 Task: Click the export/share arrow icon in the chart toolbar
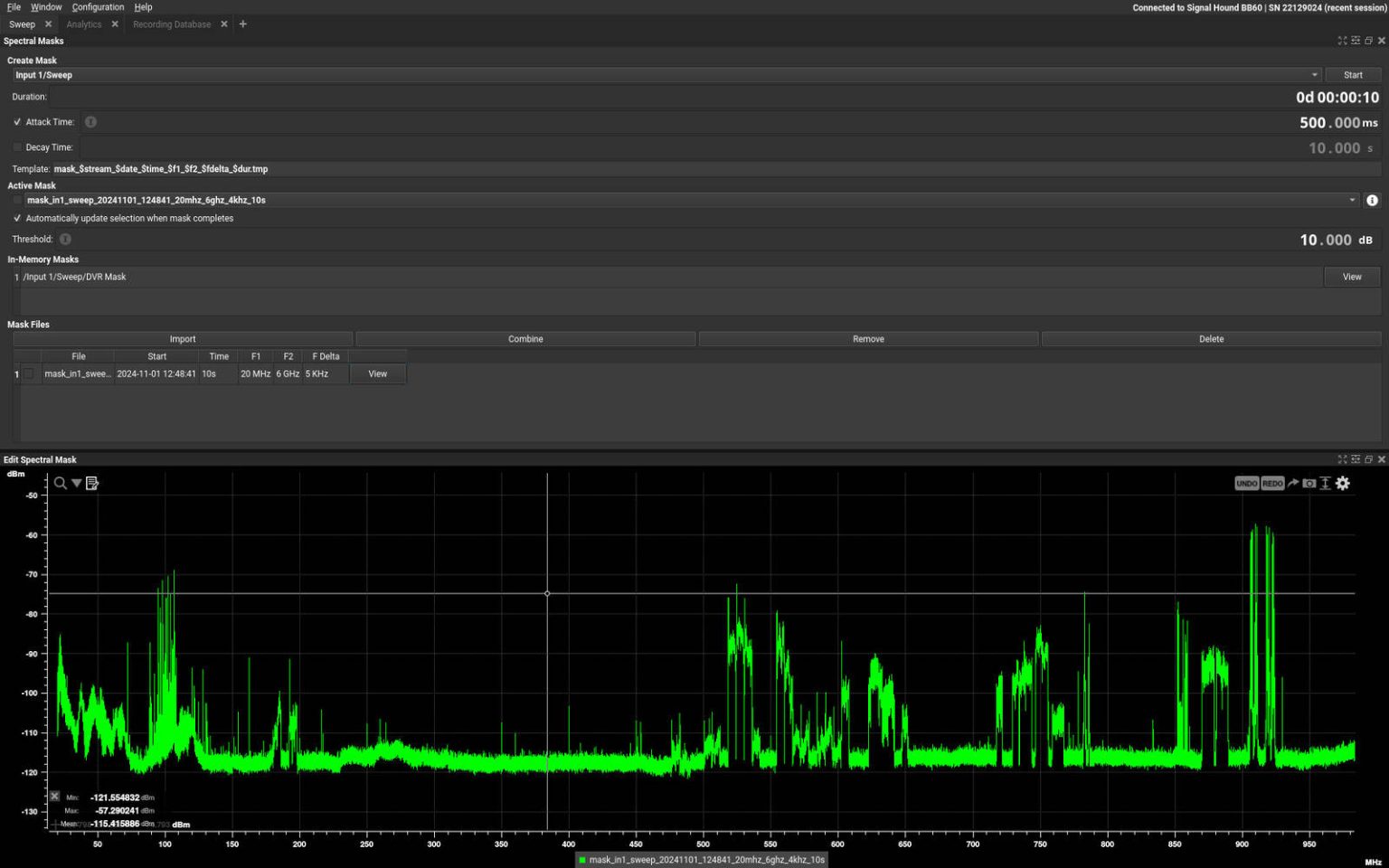coord(1293,483)
